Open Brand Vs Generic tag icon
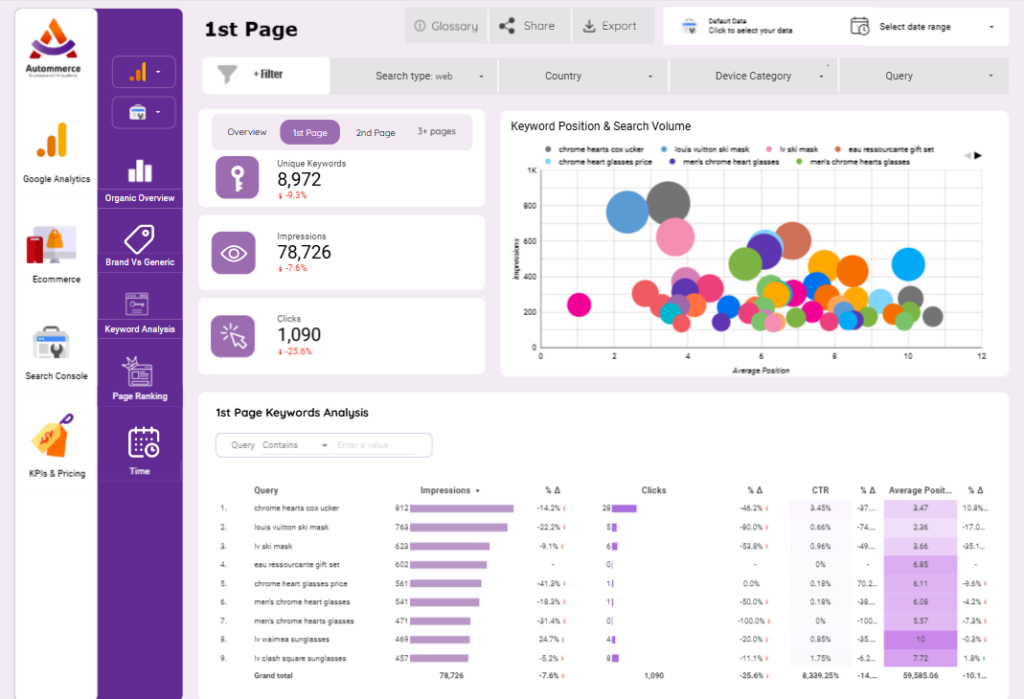 tap(140, 239)
